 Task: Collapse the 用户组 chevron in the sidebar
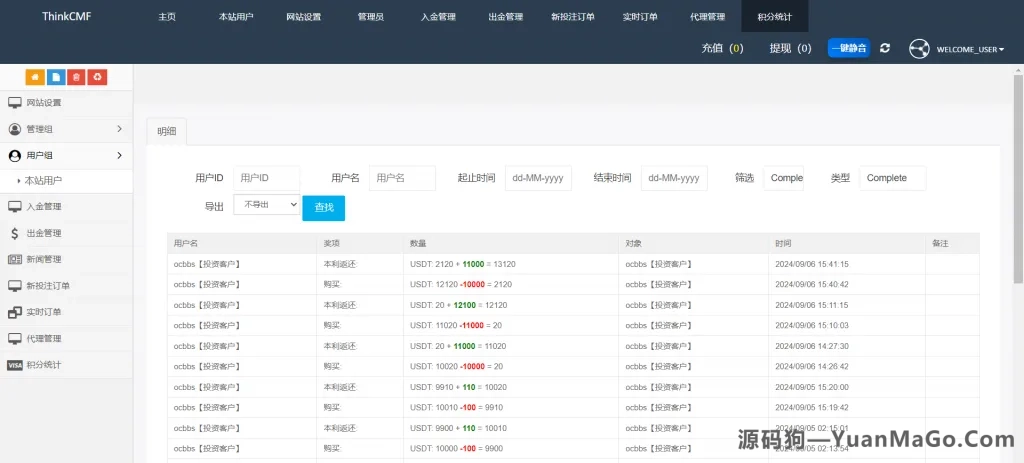(x=120, y=155)
